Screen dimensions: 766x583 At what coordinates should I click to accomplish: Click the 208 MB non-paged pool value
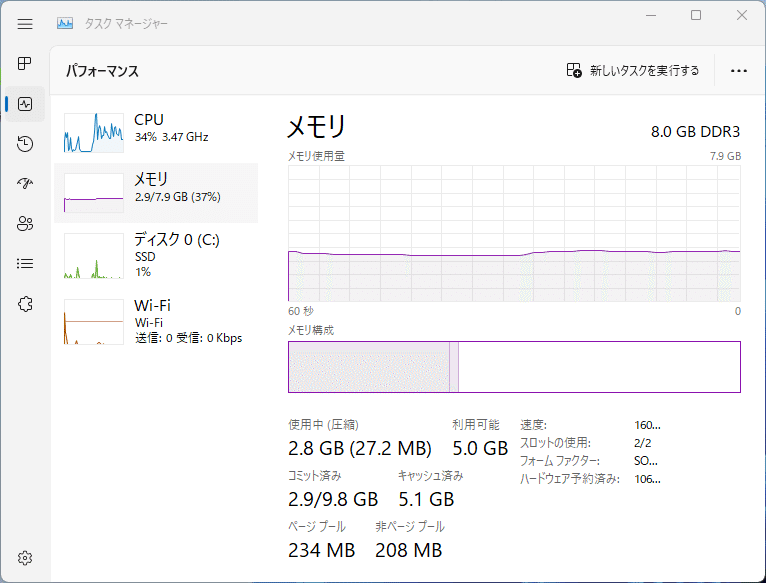pyautogui.click(x=408, y=550)
